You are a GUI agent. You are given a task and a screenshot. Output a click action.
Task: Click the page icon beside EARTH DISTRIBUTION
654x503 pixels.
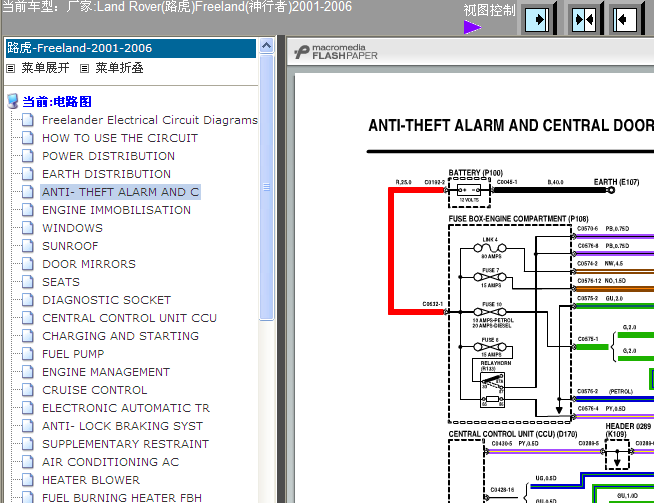[28, 174]
